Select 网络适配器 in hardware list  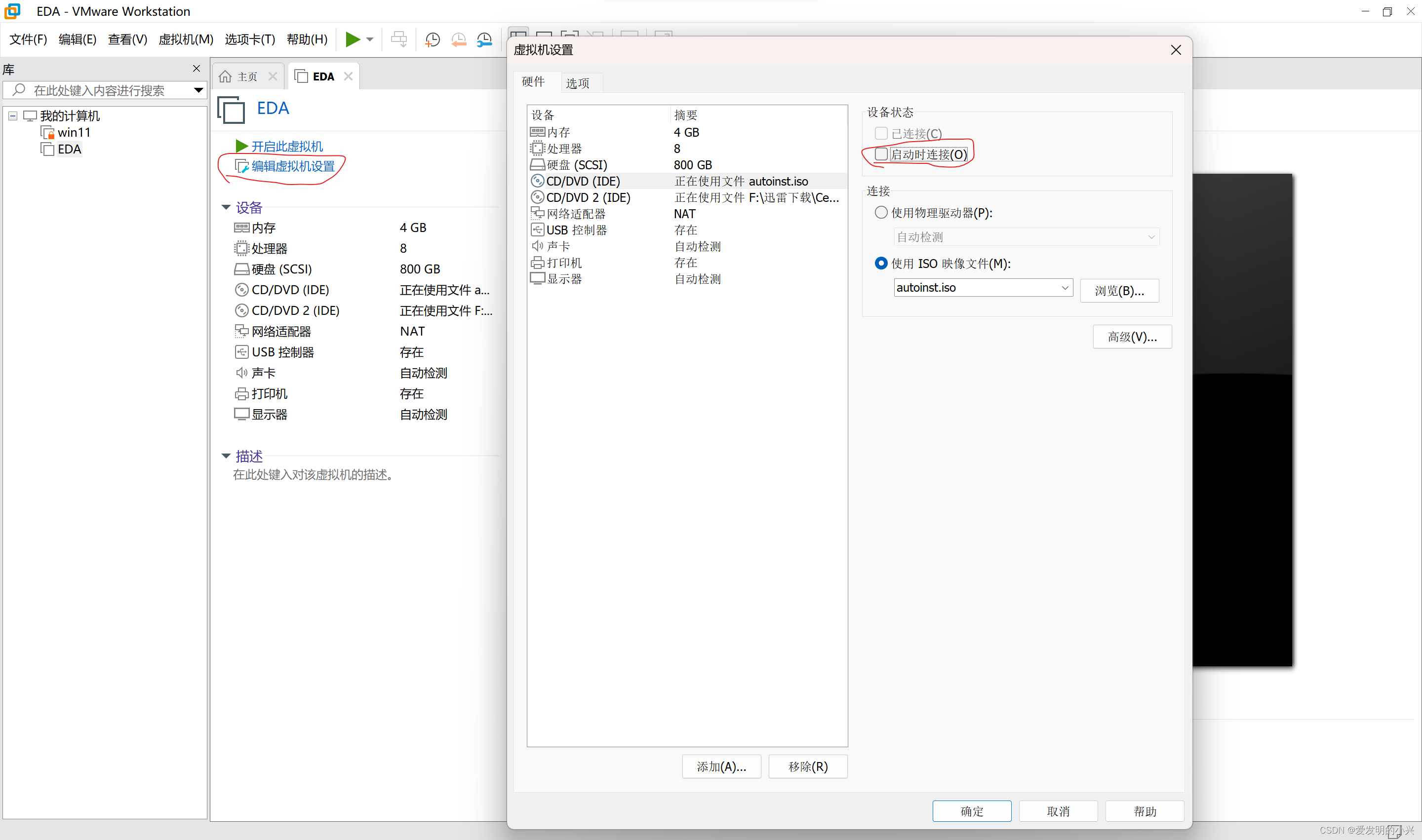pyautogui.click(x=687, y=214)
